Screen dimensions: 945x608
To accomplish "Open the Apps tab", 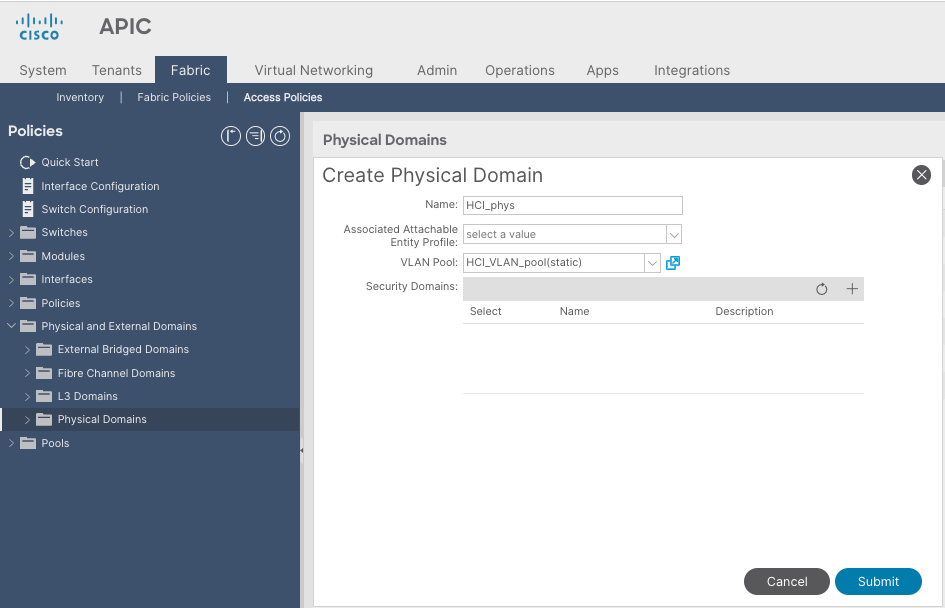I will (x=603, y=71).
